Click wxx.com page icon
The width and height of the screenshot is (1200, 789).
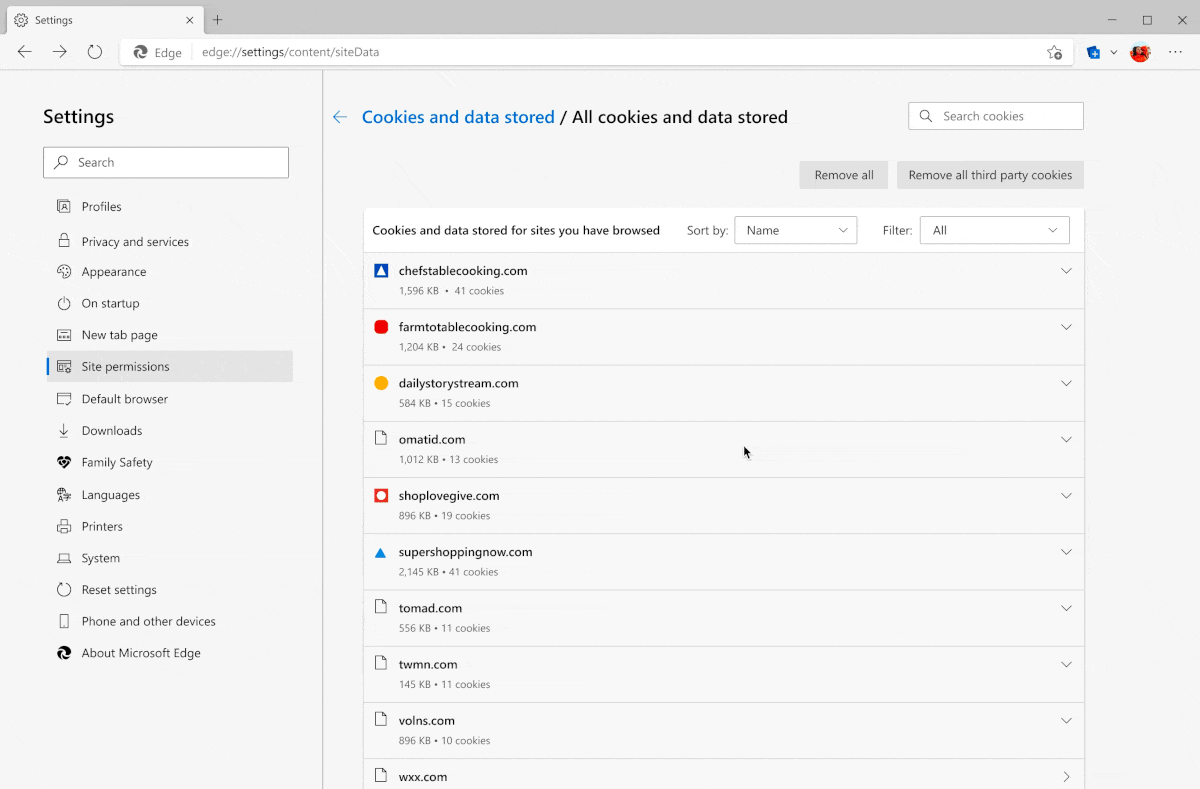pos(380,775)
